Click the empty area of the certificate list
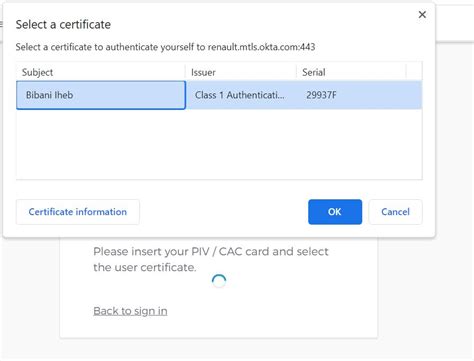The width and height of the screenshot is (474, 361). pos(219,144)
